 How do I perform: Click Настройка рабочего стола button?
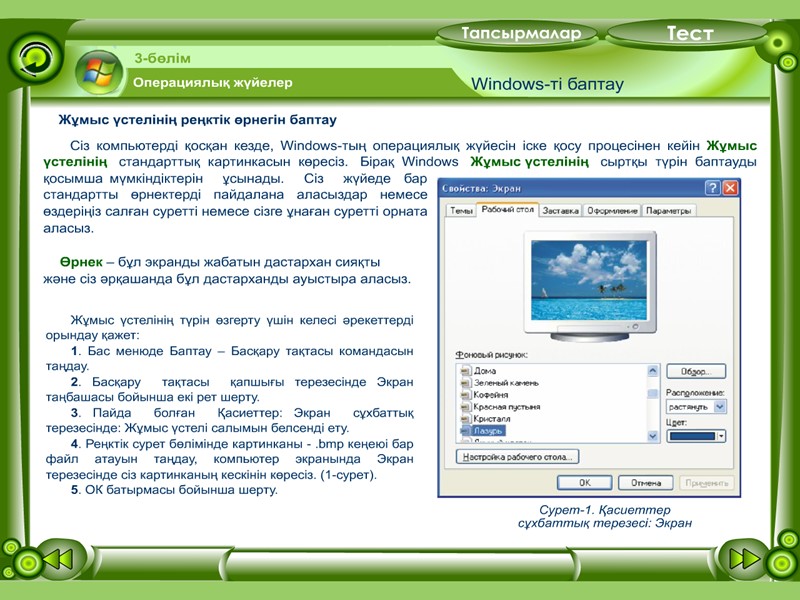pyautogui.click(x=517, y=457)
